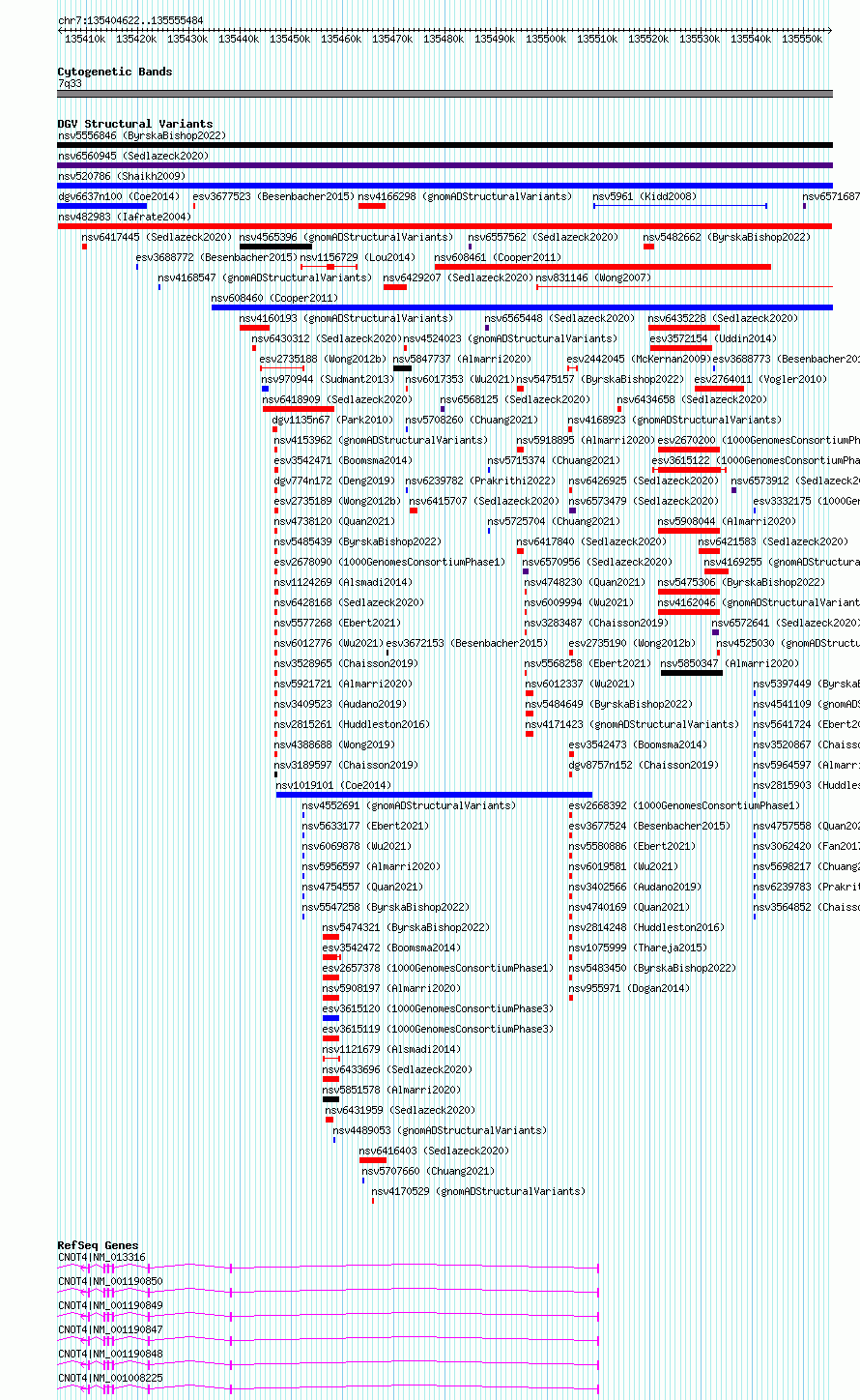Image resolution: width=860 pixels, height=1400 pixels.
Task: Open nsv482983 (Iafrate2004) variant label
Action: (x=125, y=217)
